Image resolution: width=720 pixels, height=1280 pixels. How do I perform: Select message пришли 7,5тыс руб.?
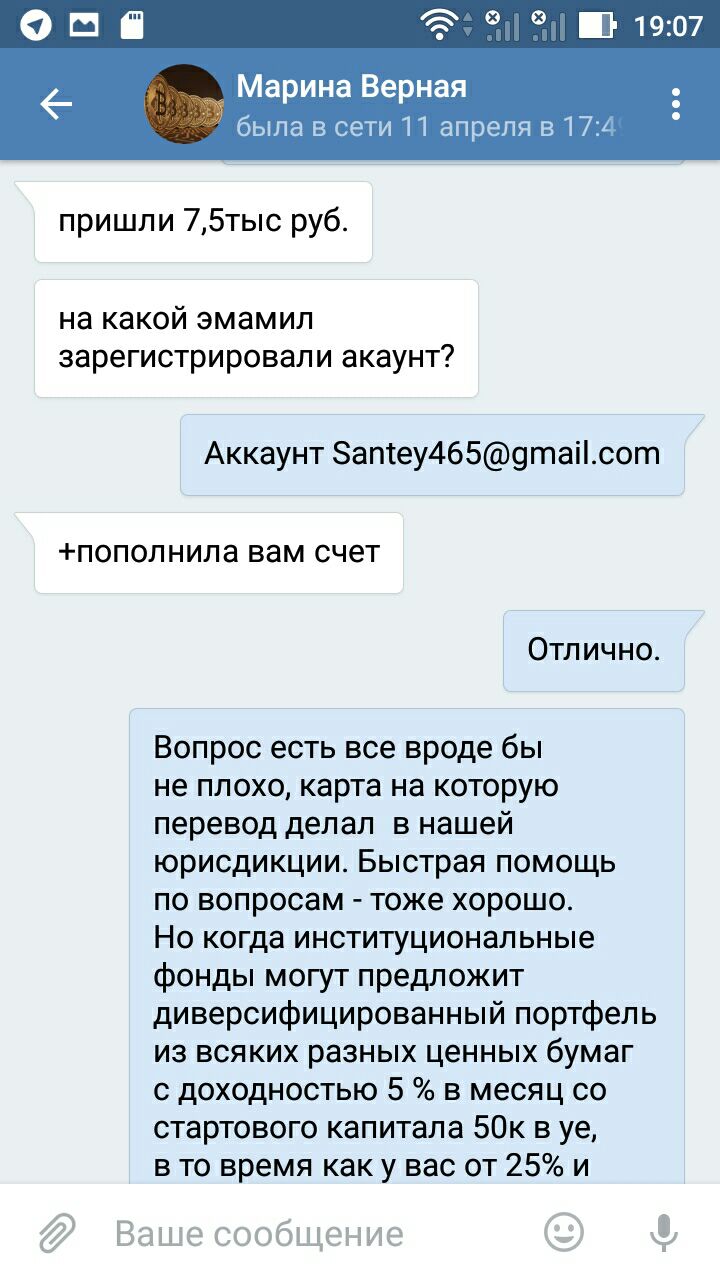click(x=203, y=222)
